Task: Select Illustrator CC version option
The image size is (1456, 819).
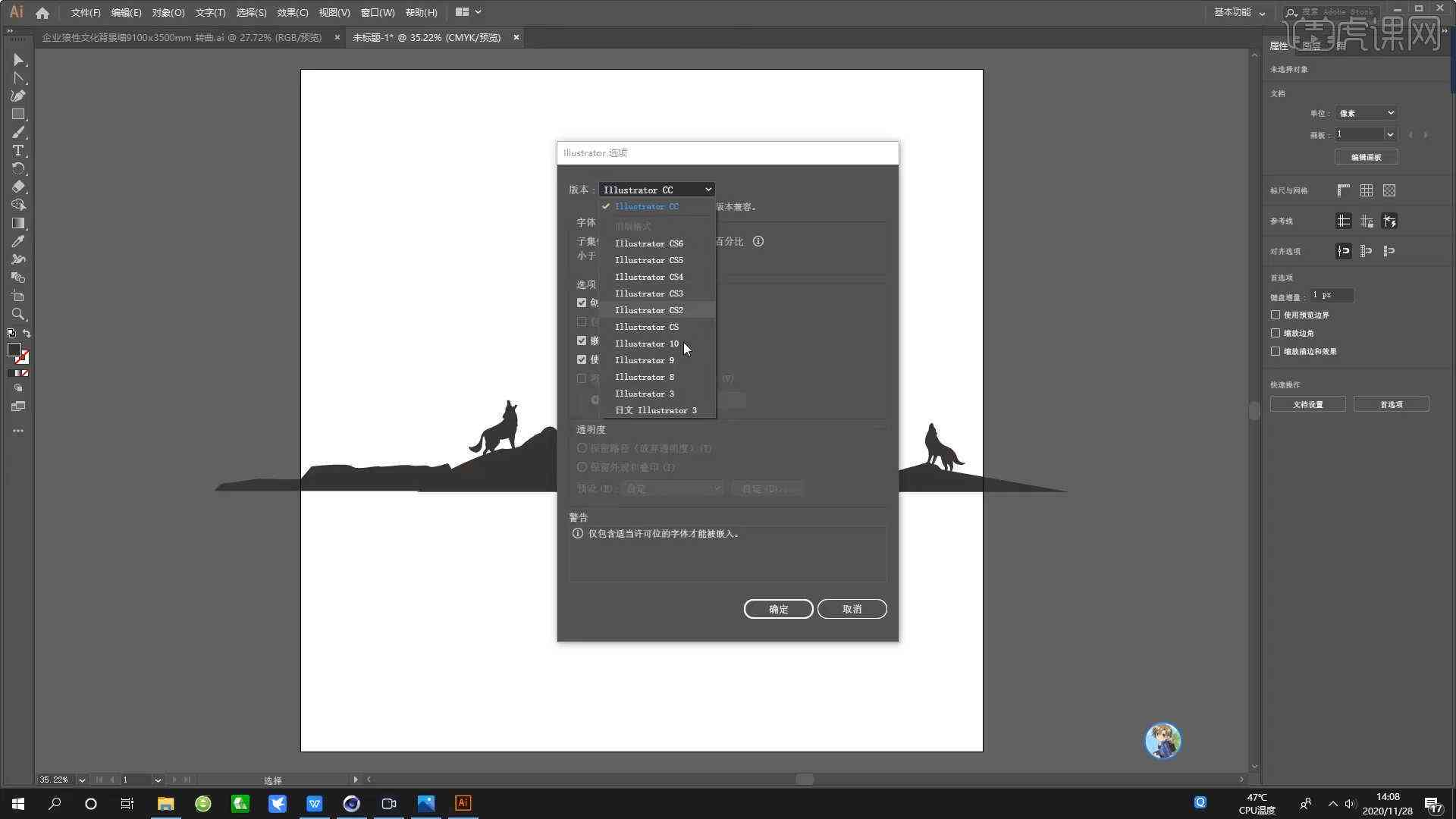Action: 647,206
